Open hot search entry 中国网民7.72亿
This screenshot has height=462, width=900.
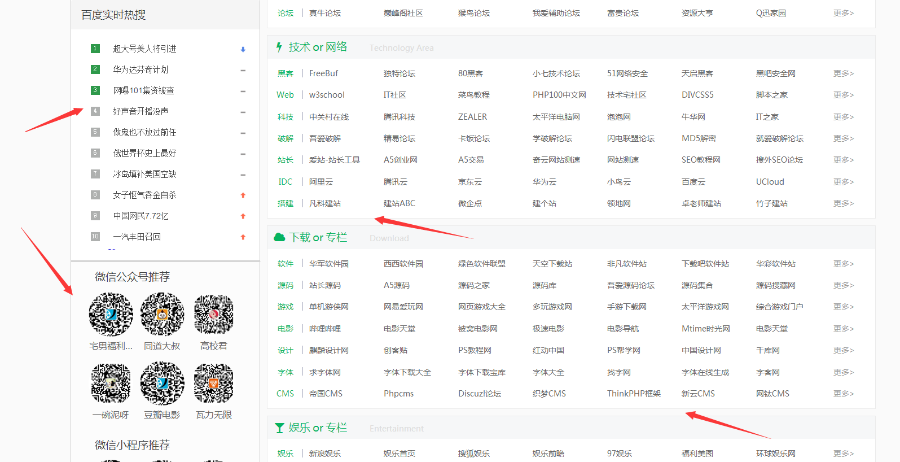tap(141, 216)
